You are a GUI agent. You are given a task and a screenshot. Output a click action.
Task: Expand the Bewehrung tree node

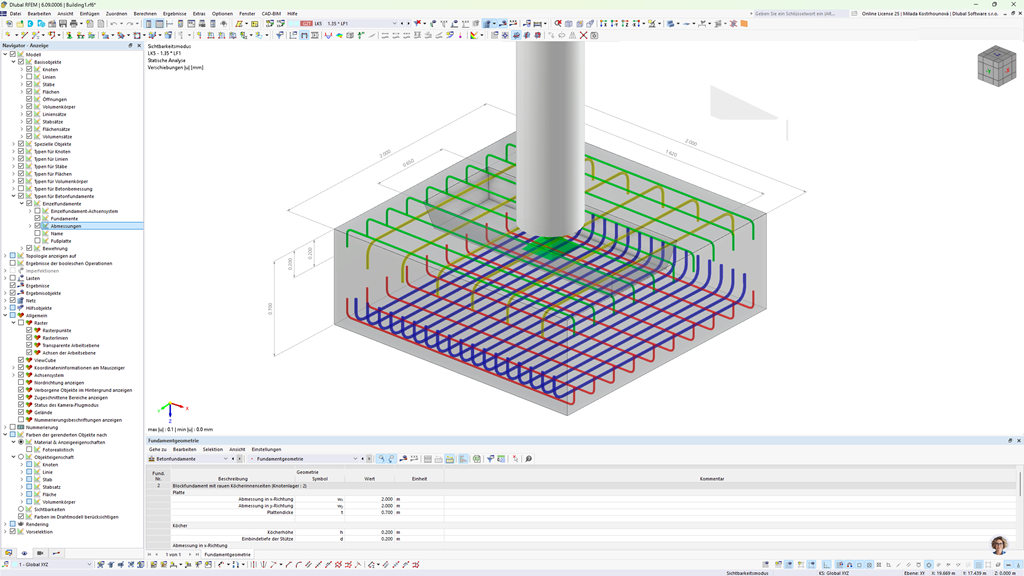click(22, 248)
